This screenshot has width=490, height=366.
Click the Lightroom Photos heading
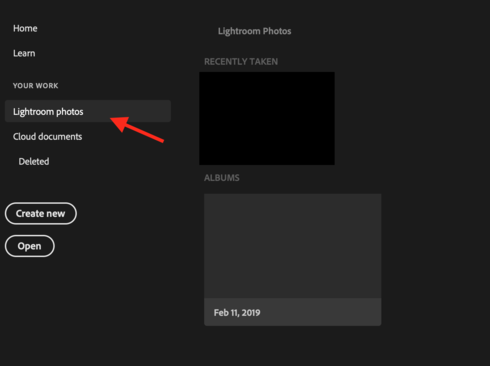coord(254,31)
